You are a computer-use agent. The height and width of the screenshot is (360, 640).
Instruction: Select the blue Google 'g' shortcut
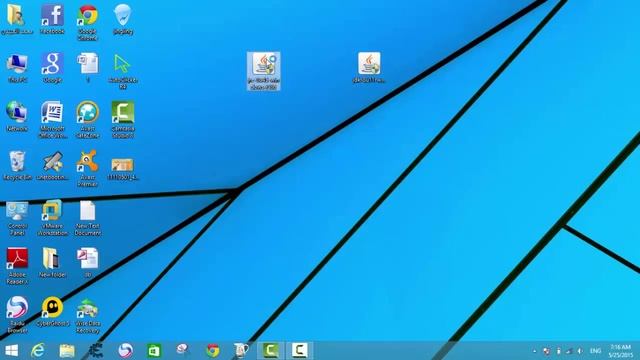(x=52, y=68)
